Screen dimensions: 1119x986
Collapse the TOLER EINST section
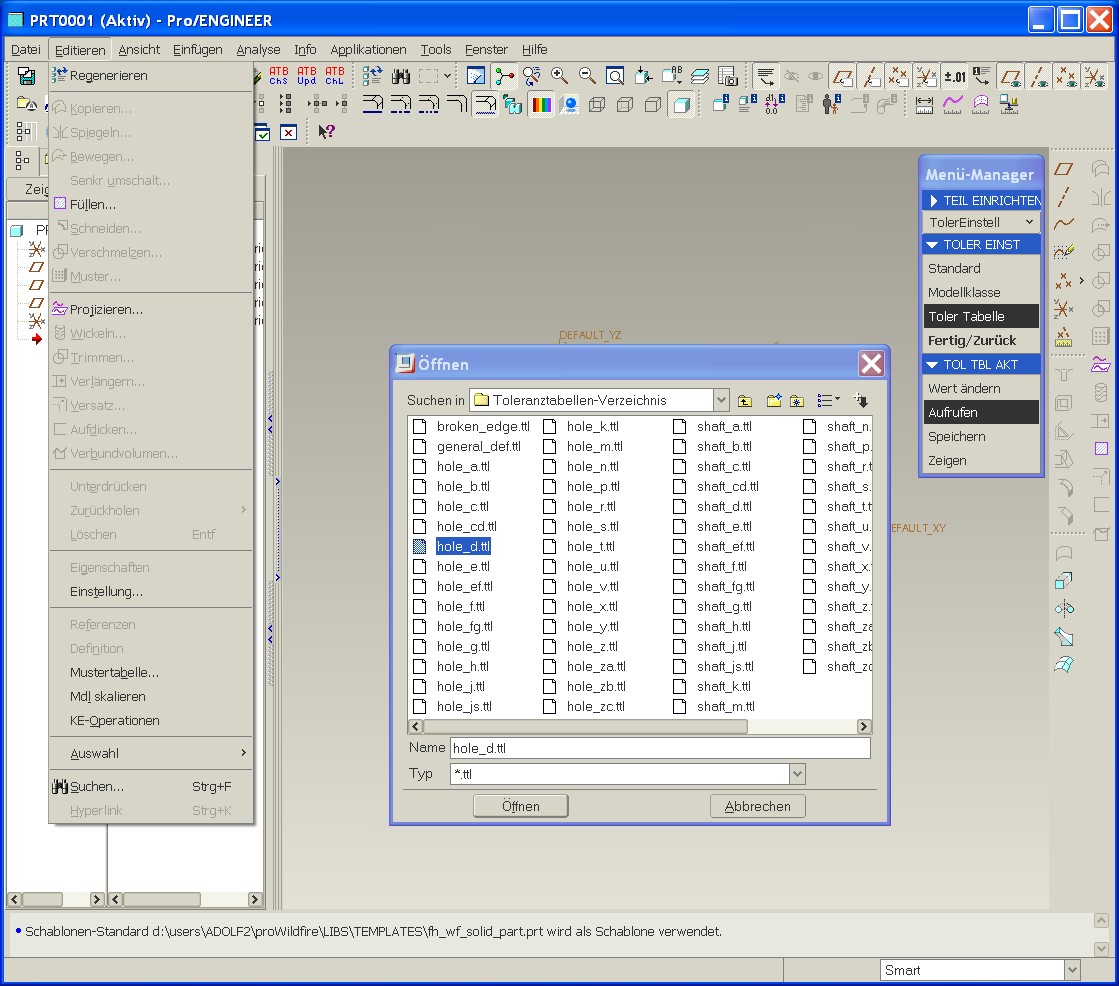932,245
